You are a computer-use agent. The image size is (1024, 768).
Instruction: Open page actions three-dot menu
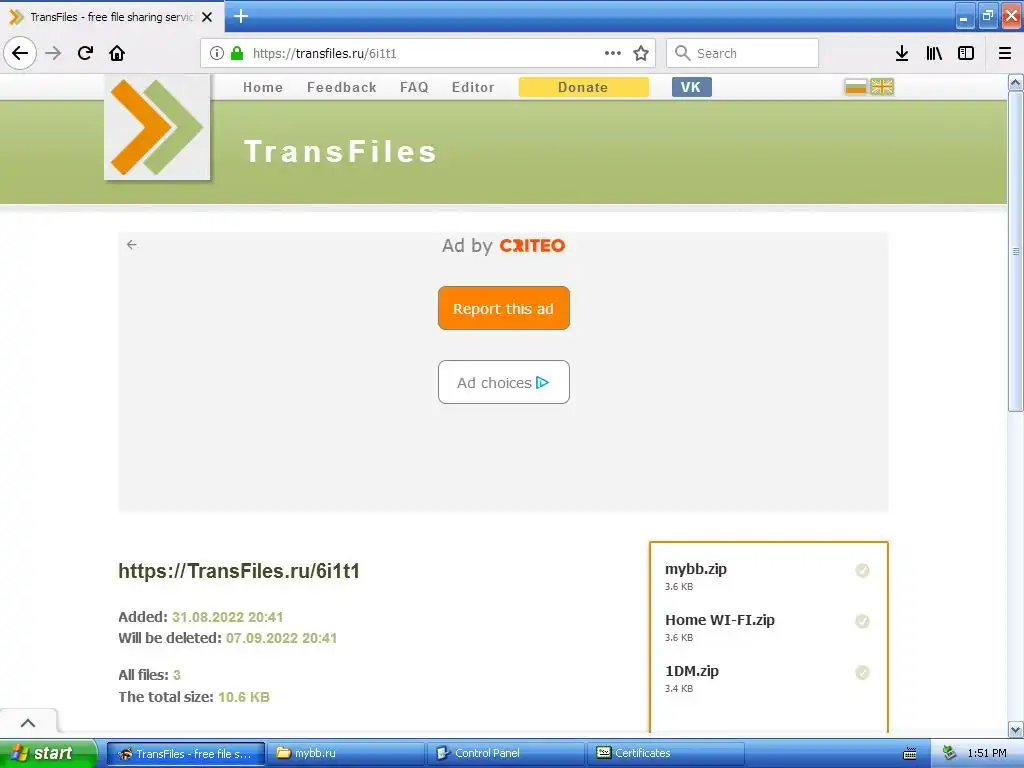point(613,53)
